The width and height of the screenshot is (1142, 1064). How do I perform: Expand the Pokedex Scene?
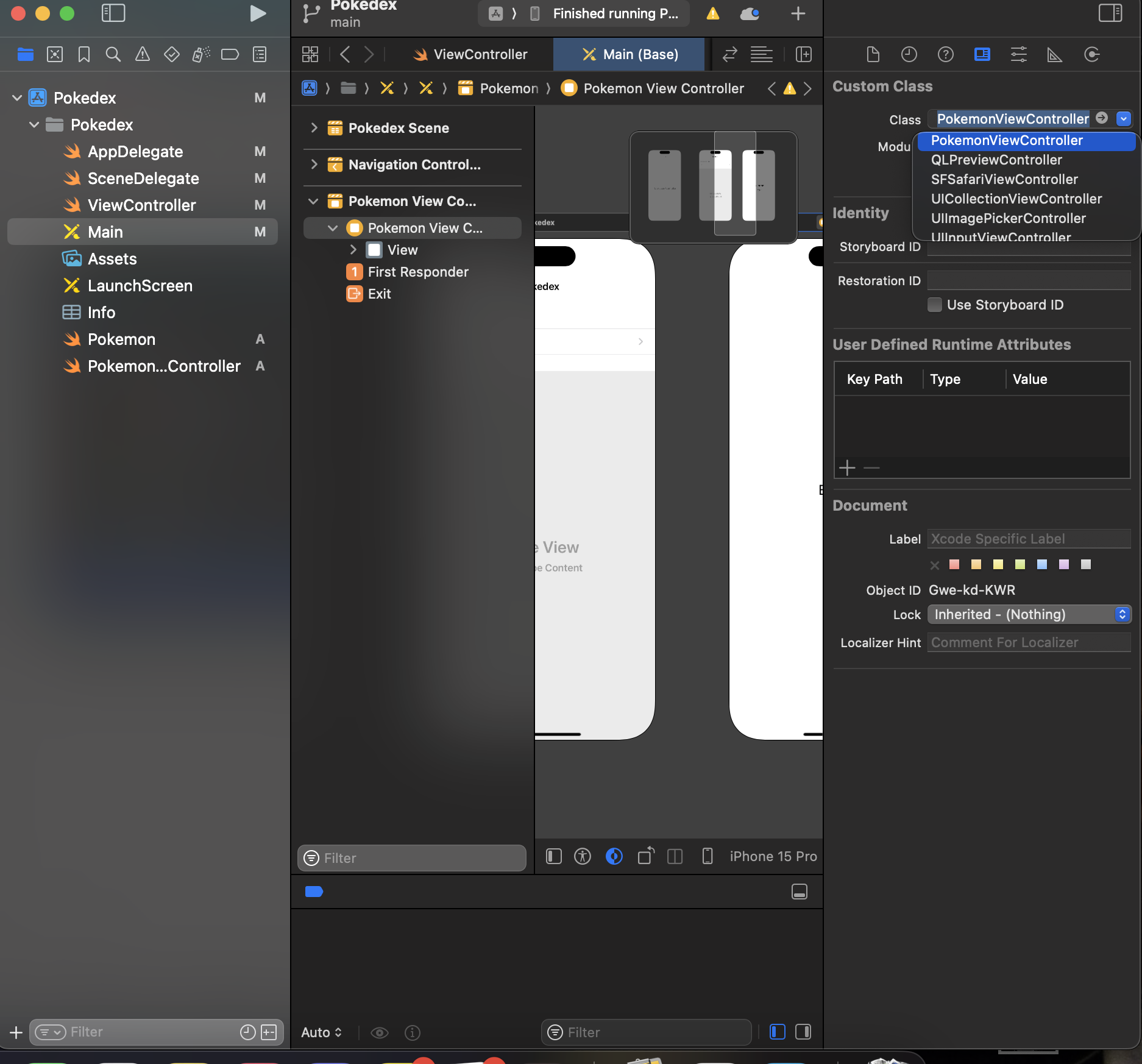click(314, 127)
